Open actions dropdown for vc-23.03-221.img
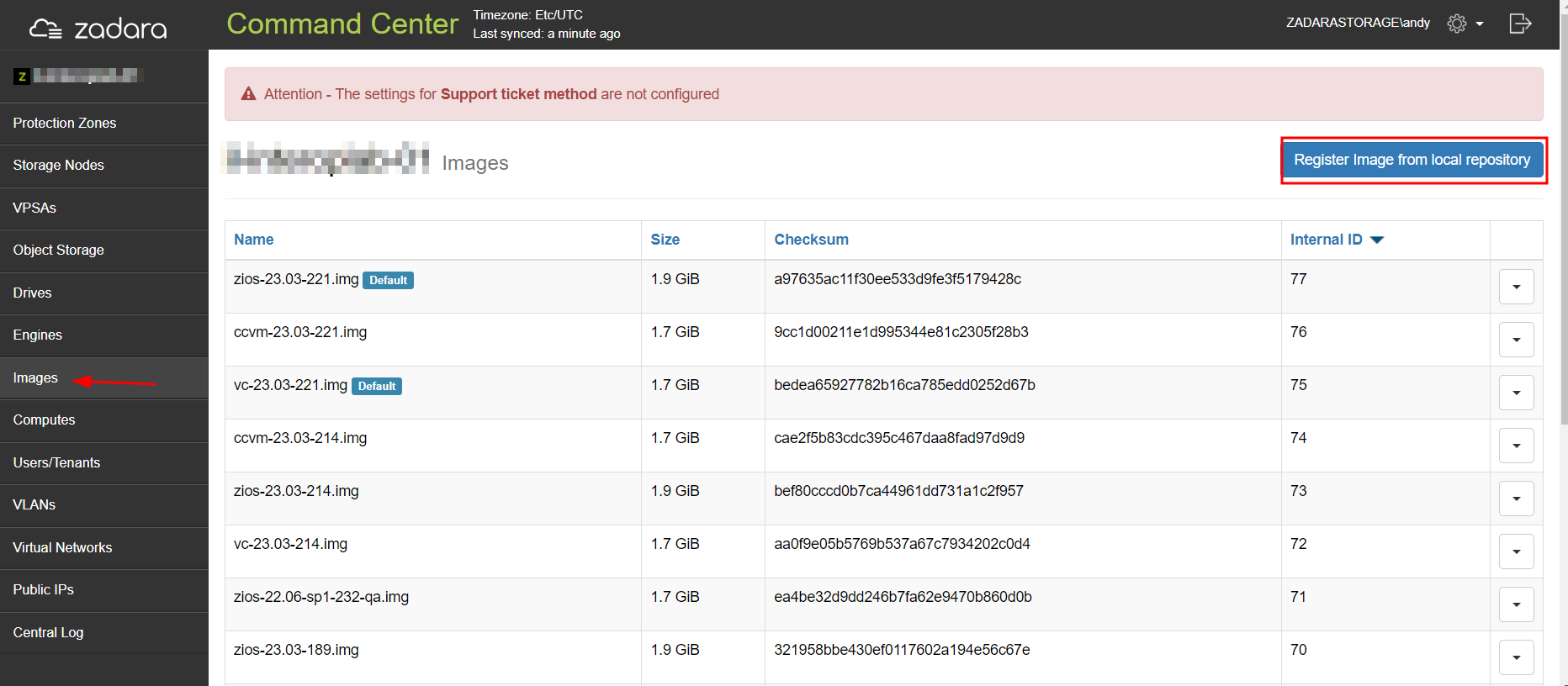The height and width of the screenshot is (686, 1568). coord(1516,393)
